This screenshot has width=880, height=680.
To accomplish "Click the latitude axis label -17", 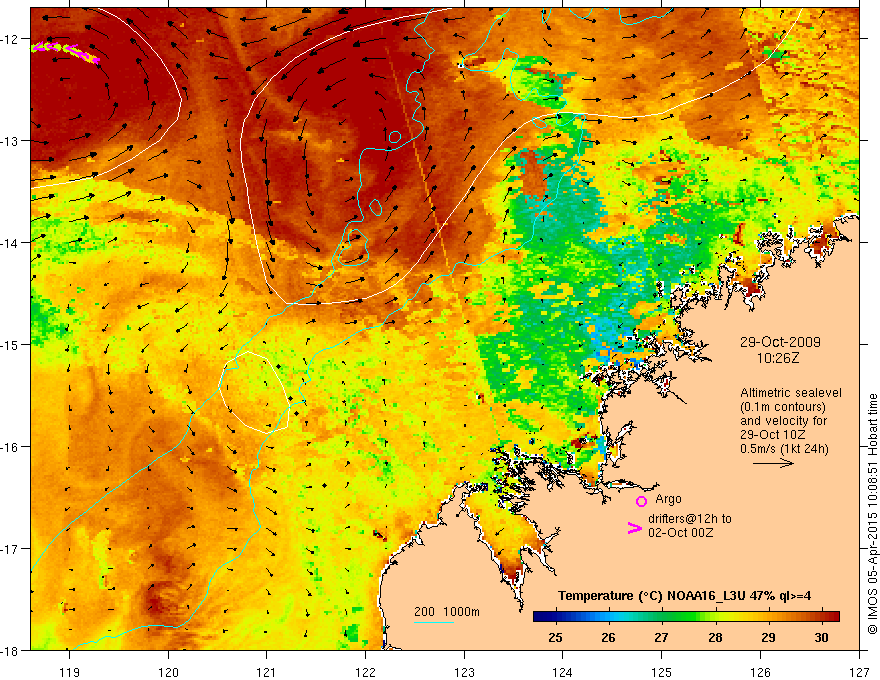I will (9, 549).
